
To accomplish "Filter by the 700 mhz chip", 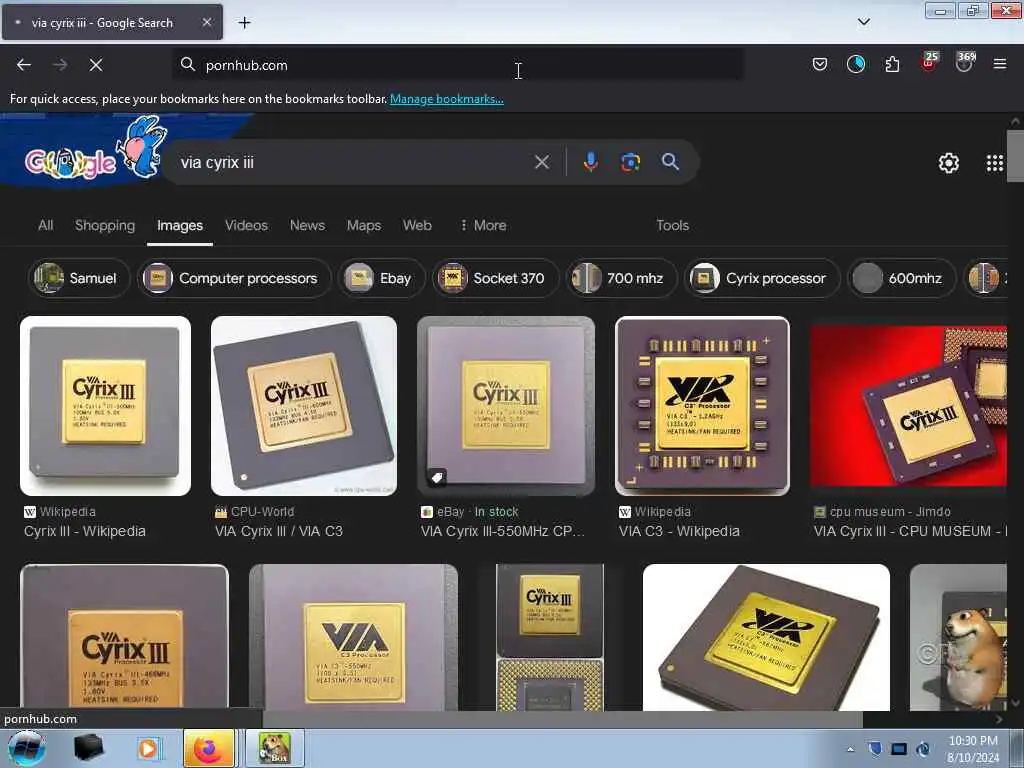I will point(621,278).
